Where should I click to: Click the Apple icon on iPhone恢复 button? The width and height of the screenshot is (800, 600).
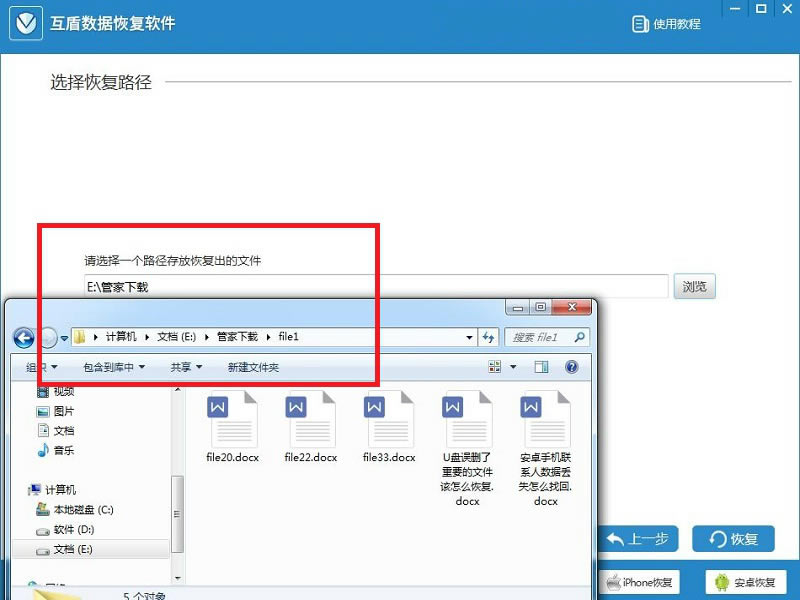tap(612, 582)
